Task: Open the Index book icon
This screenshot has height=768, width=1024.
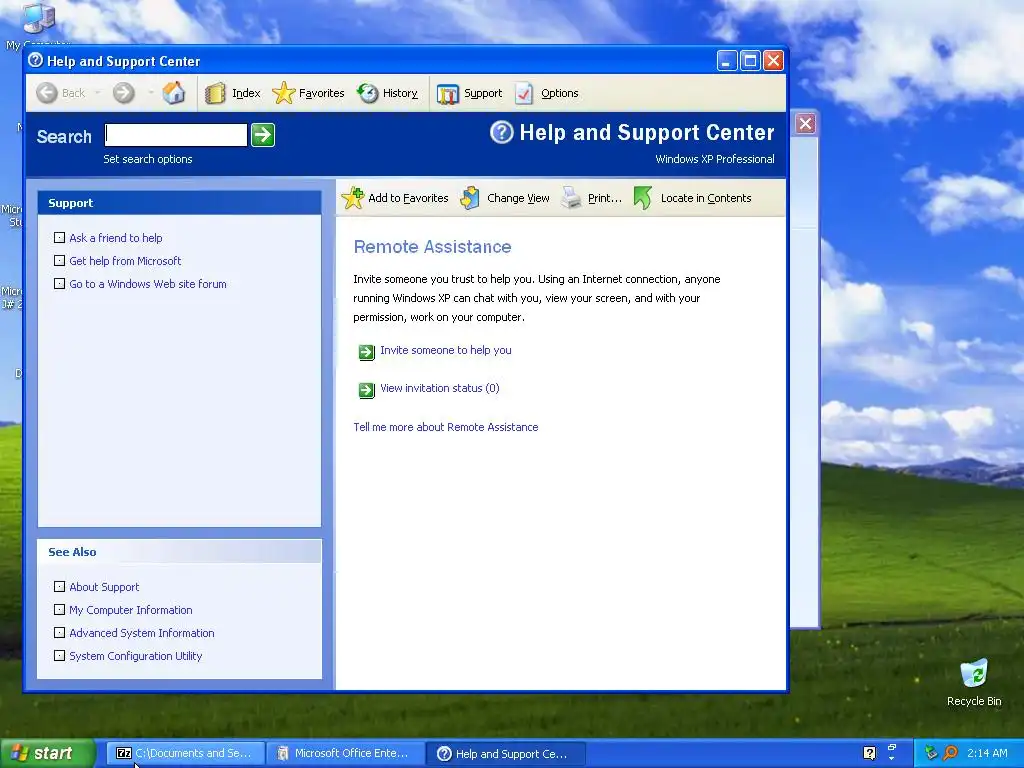Action: tap(215, 93)
